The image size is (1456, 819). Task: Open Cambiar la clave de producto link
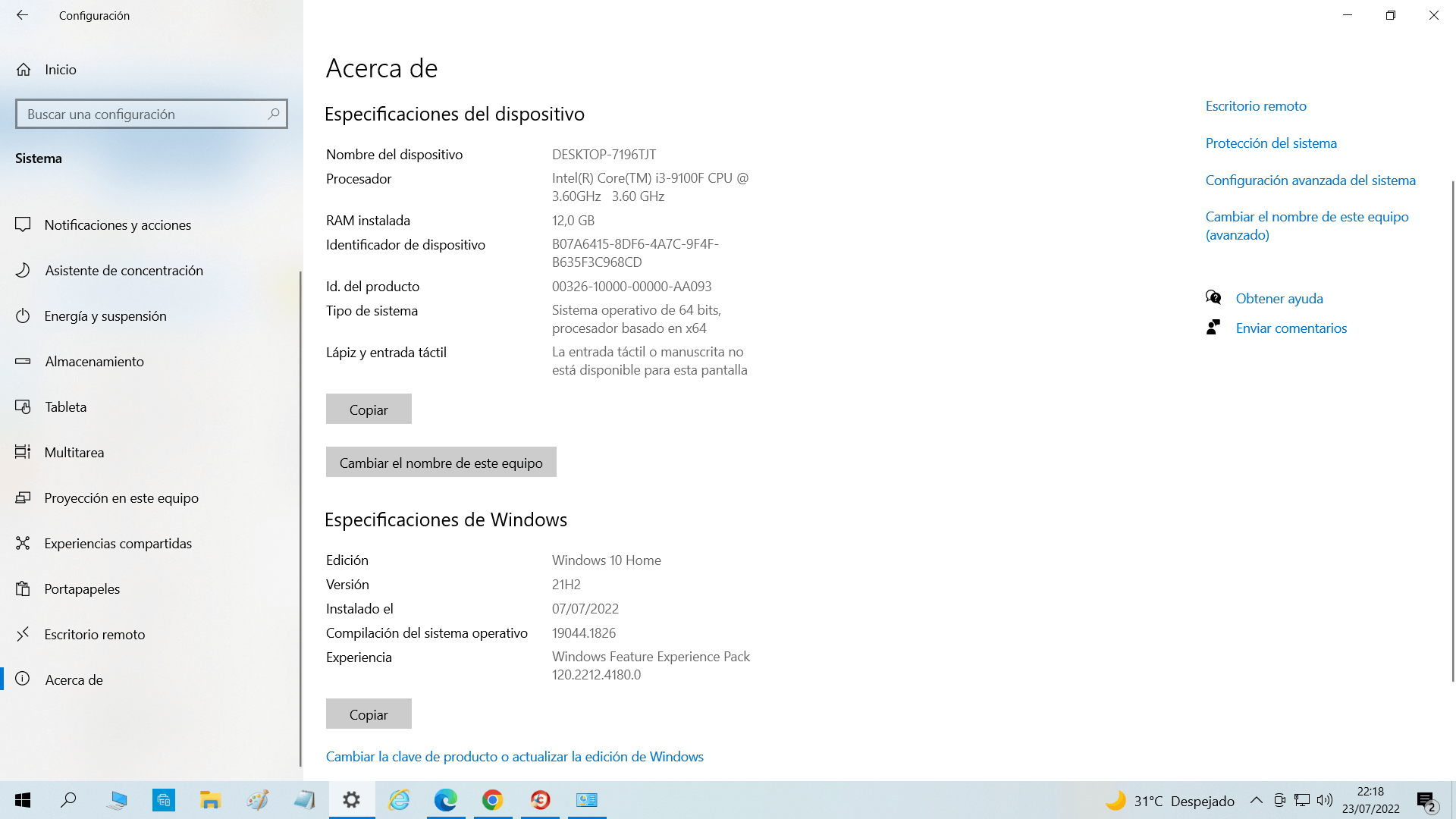click(x=514, y=757)
